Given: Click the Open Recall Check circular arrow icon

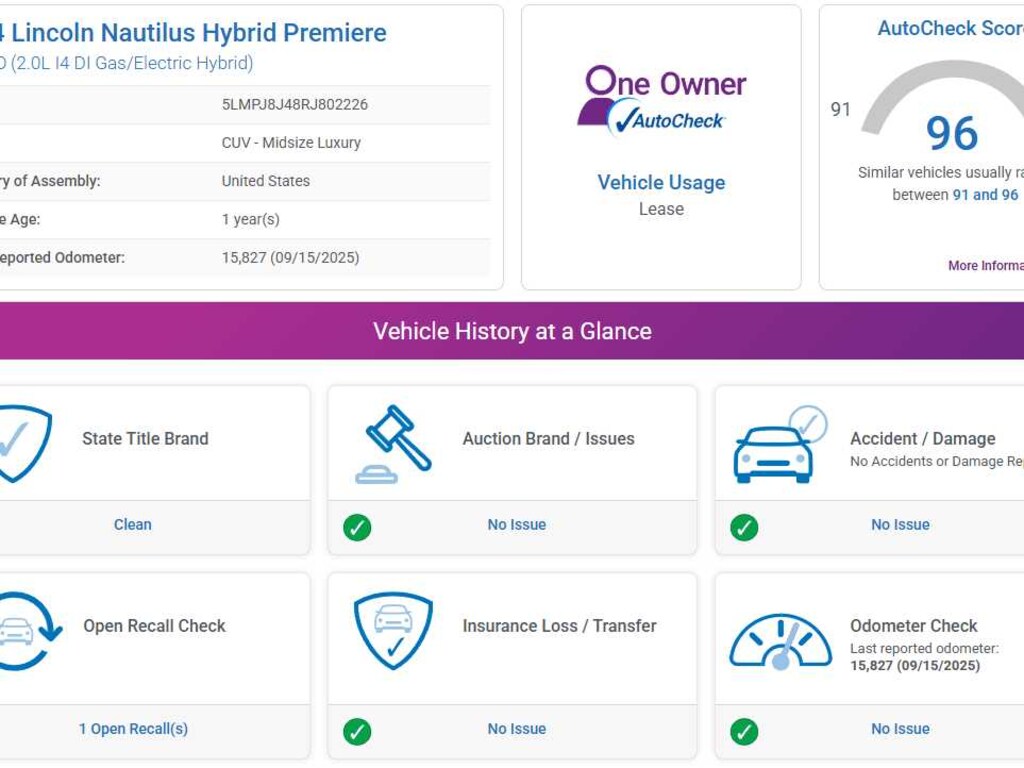Looking at the screenshot, I should pyautogui.click(x=24, y=630).
